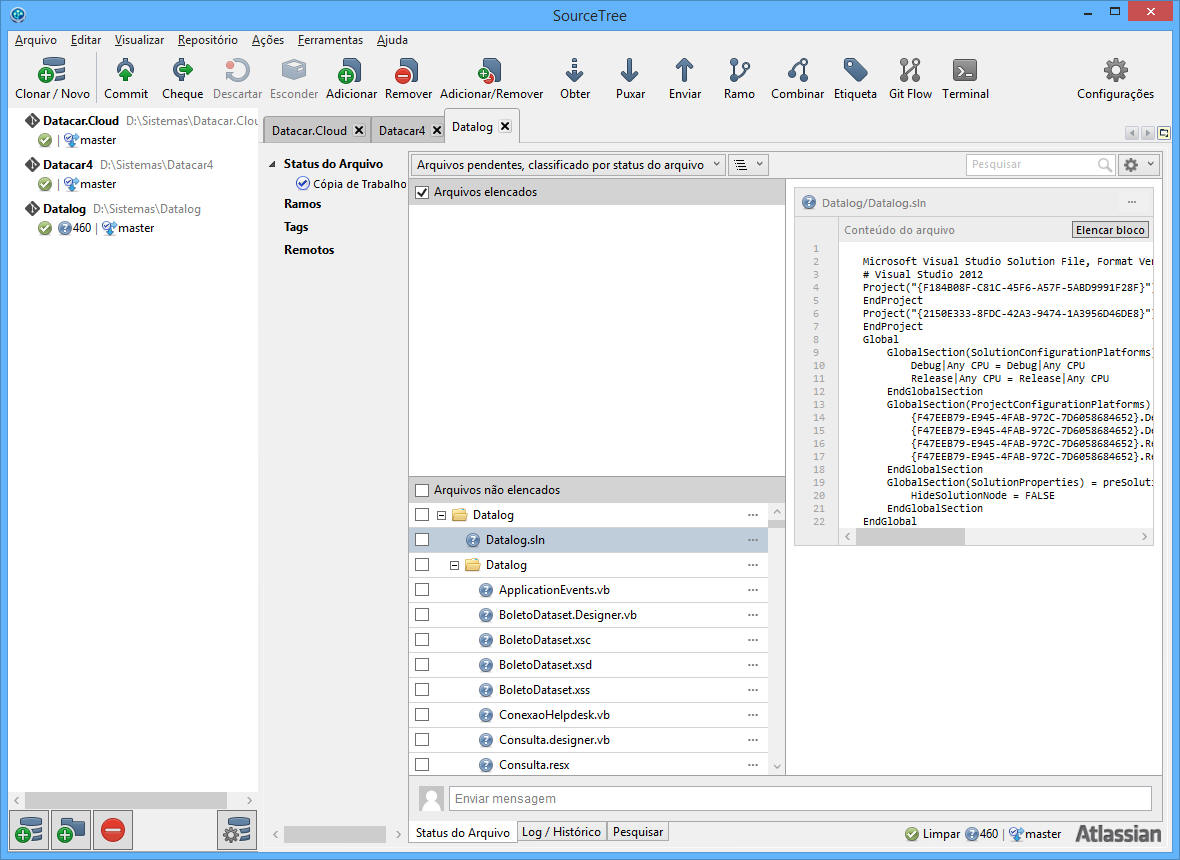This screenshot has height=860, width=1180.
Task: Toggle the Arquivos não elencados checkbox
Action: click(x=422, y=490)
